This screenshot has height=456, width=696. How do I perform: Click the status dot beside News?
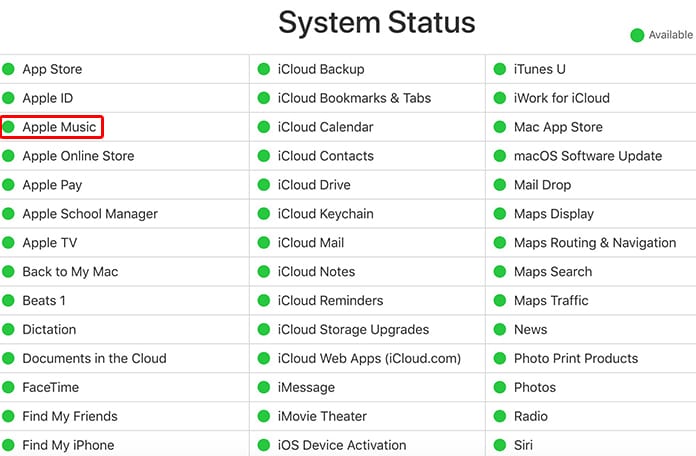(x=500, y=329)
